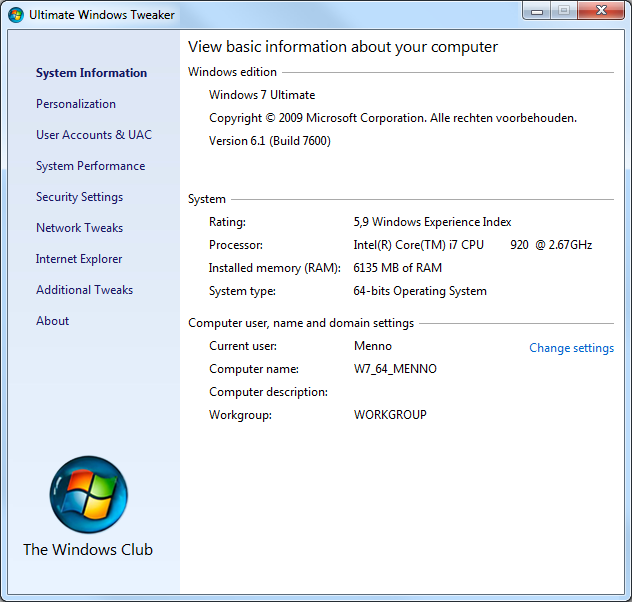Open the Internet Explorer section
The height and width of the screenshot is (602, 632).
(79, 259)
